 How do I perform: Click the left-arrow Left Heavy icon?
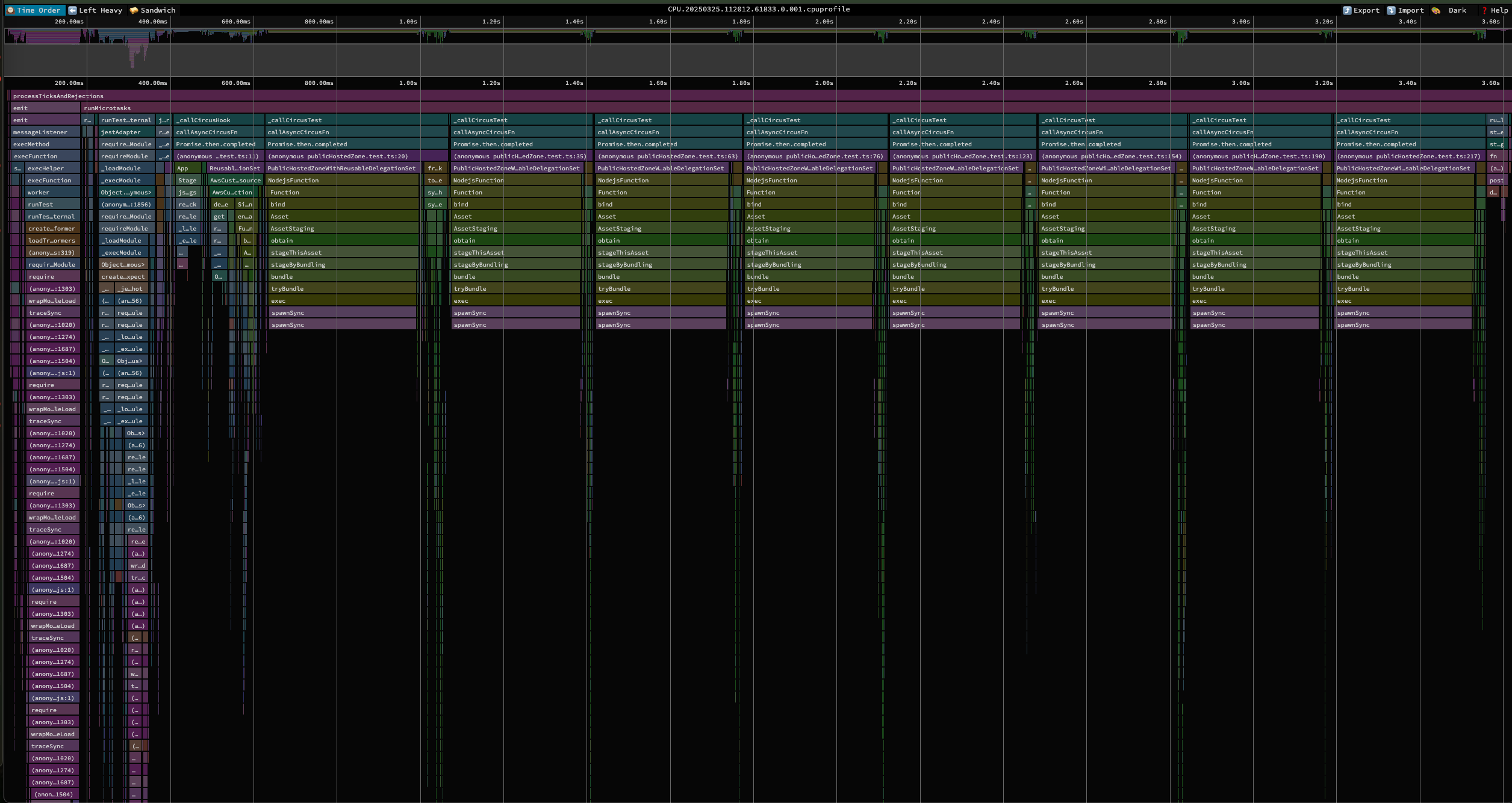pos(73,10)
